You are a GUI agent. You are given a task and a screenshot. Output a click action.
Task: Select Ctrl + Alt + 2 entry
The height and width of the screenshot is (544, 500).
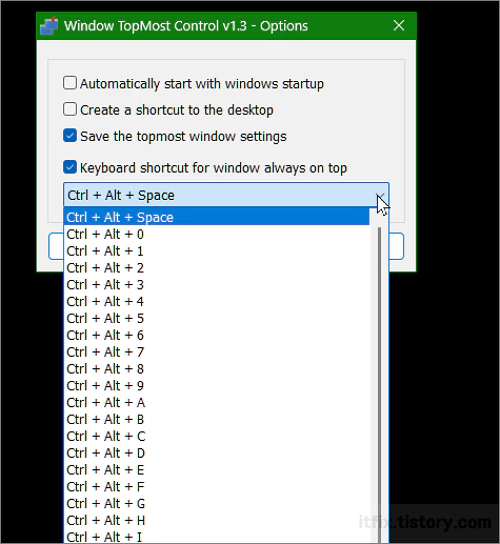[217, 268]
